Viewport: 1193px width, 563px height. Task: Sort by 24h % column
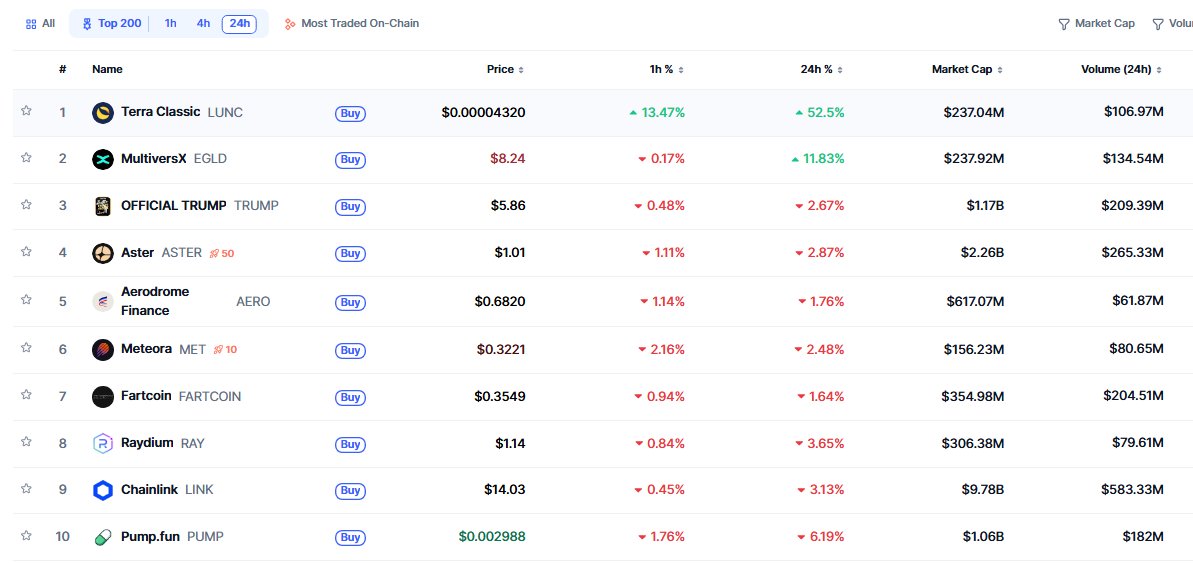(822, 69)
